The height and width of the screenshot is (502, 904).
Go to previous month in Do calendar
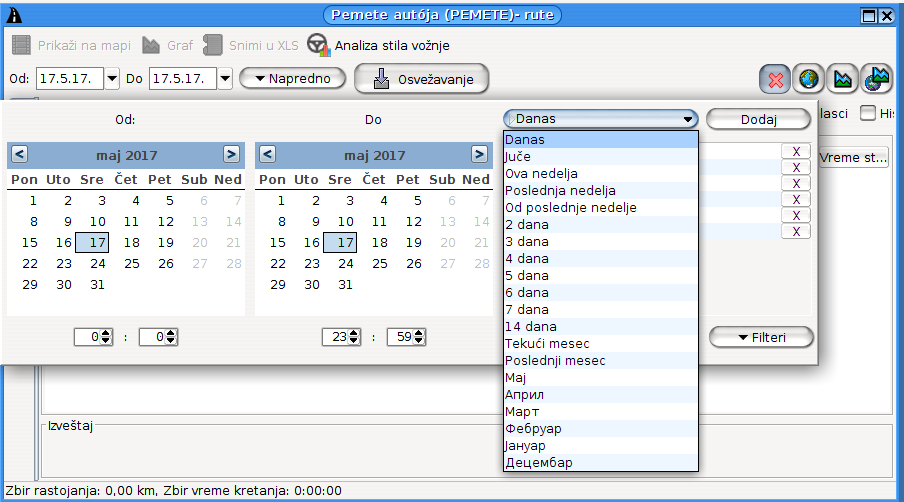(x=267, y=154)
